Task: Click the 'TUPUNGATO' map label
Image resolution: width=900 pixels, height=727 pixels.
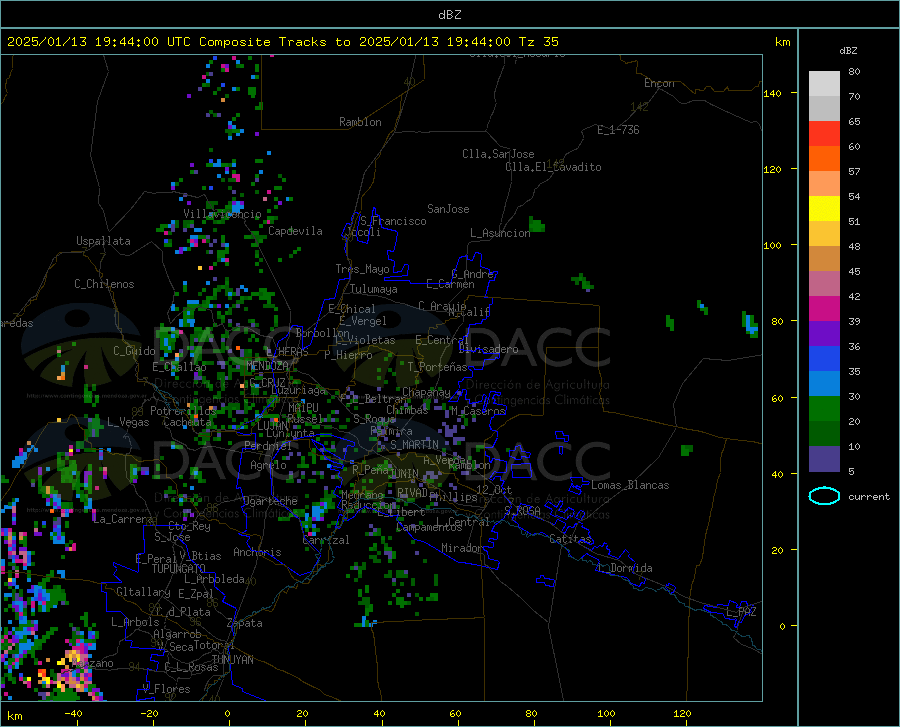Action: coord(179,569)
